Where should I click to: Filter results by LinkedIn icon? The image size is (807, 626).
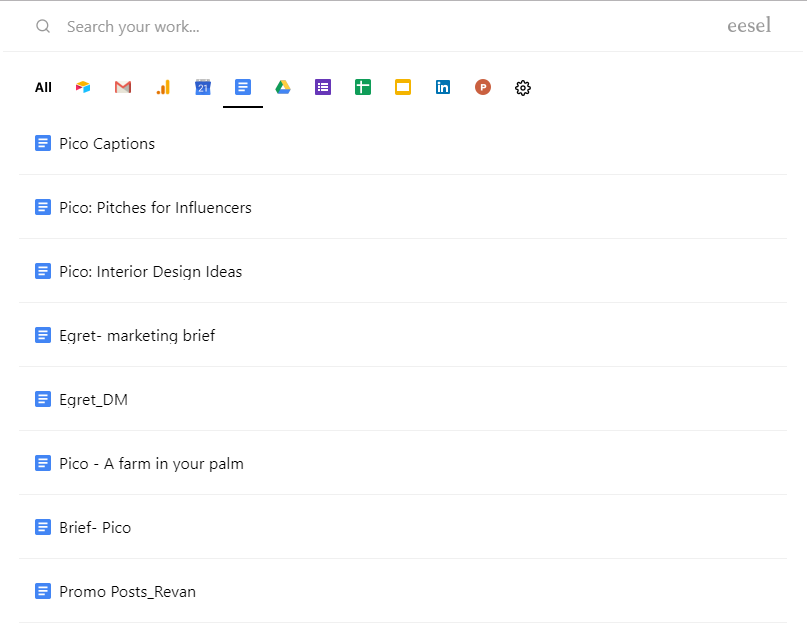point(443,88)
